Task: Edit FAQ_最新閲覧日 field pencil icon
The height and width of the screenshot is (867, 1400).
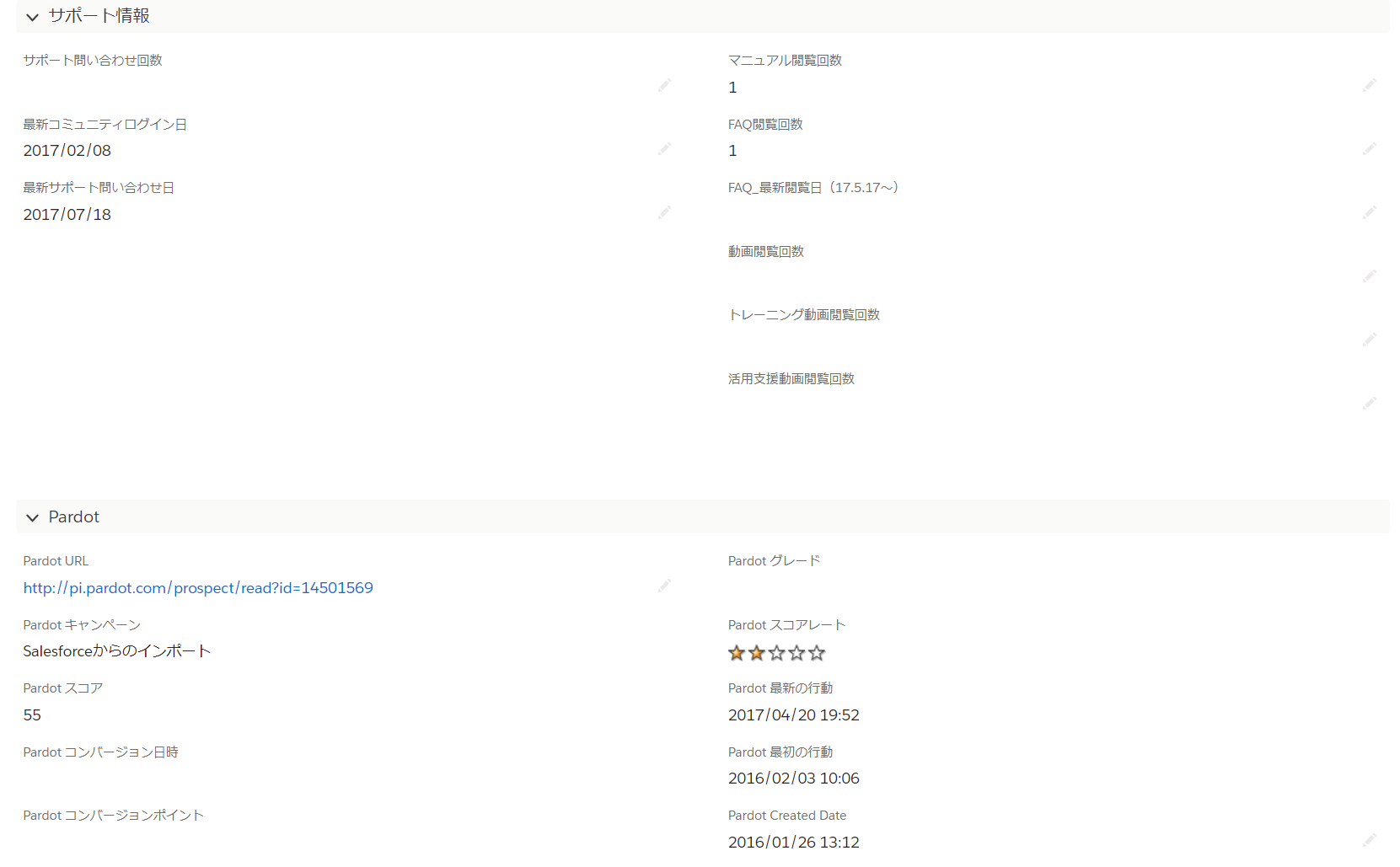Action: pyautogui.click(x=1369, y=212)
